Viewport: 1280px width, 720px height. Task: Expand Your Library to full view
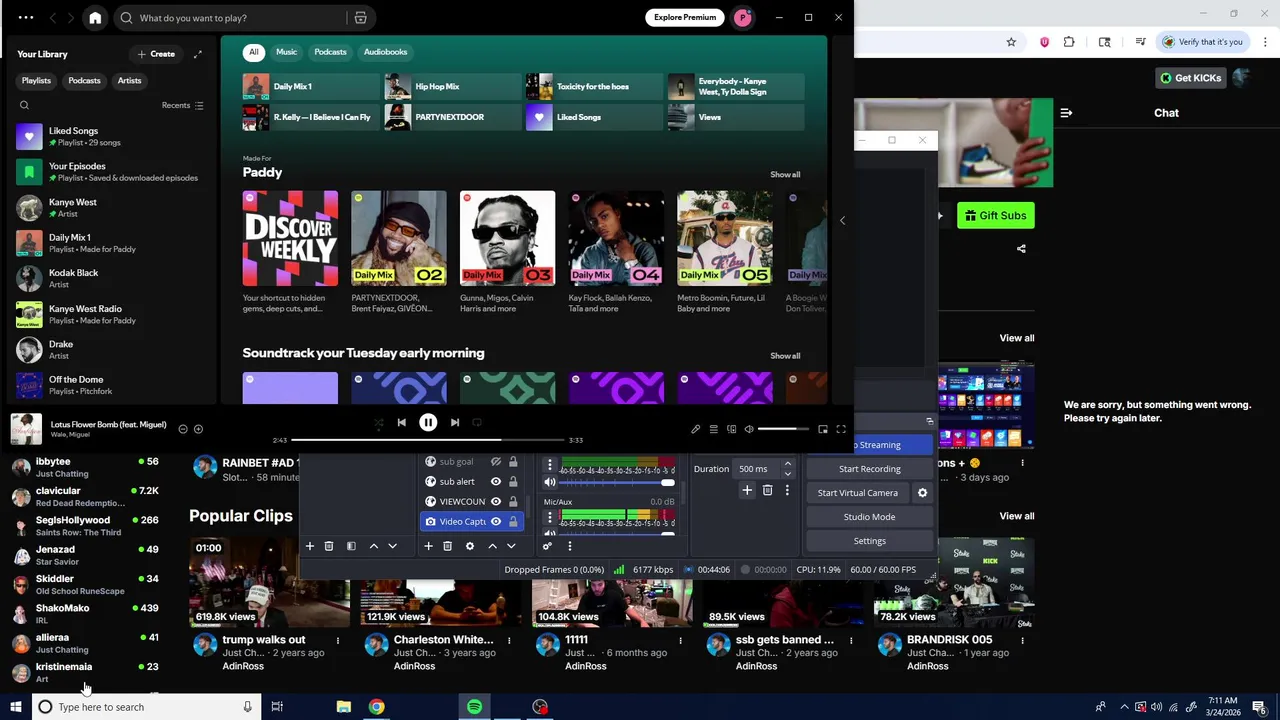click(x=197, y=54)
